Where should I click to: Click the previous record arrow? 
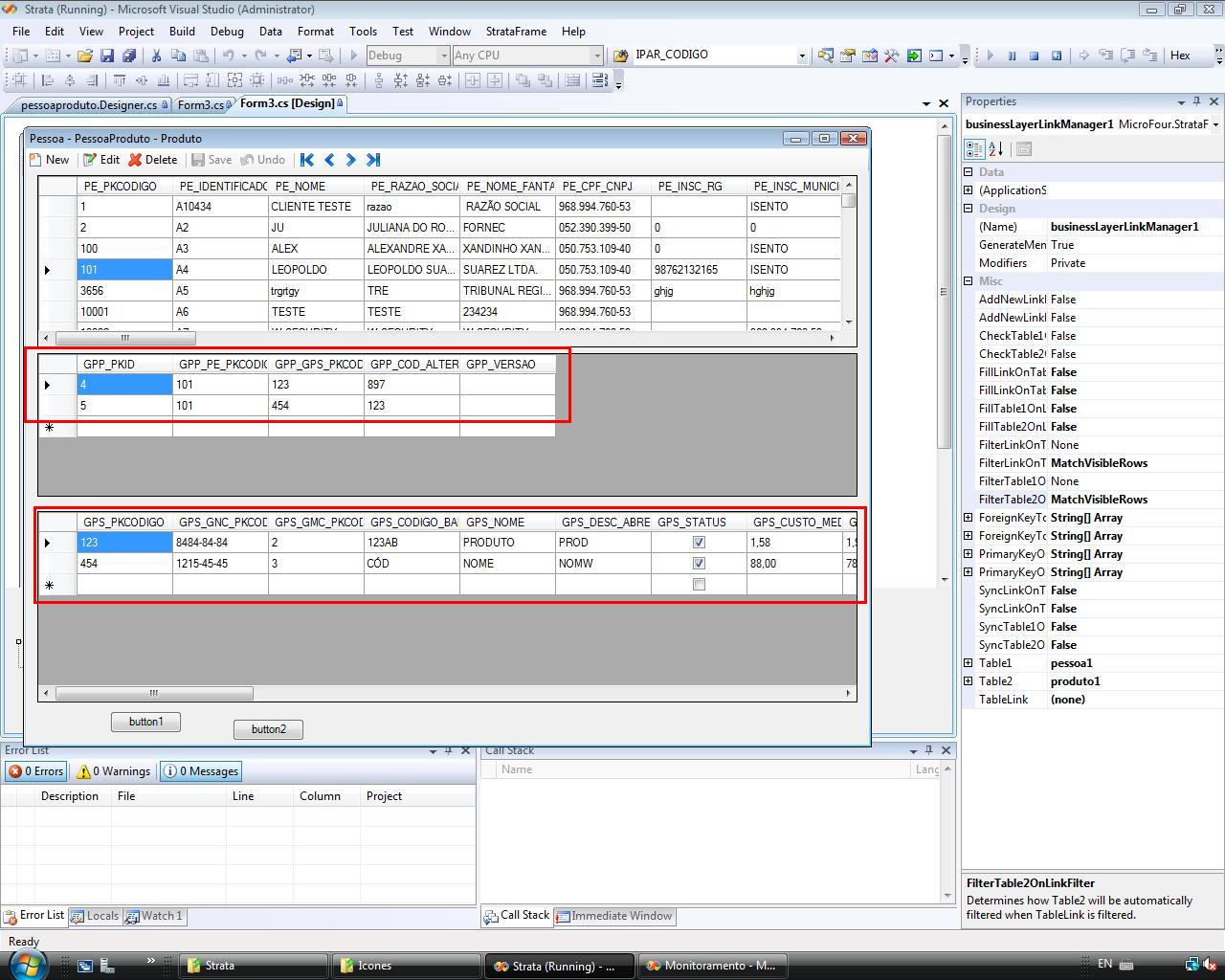point(329,160)
